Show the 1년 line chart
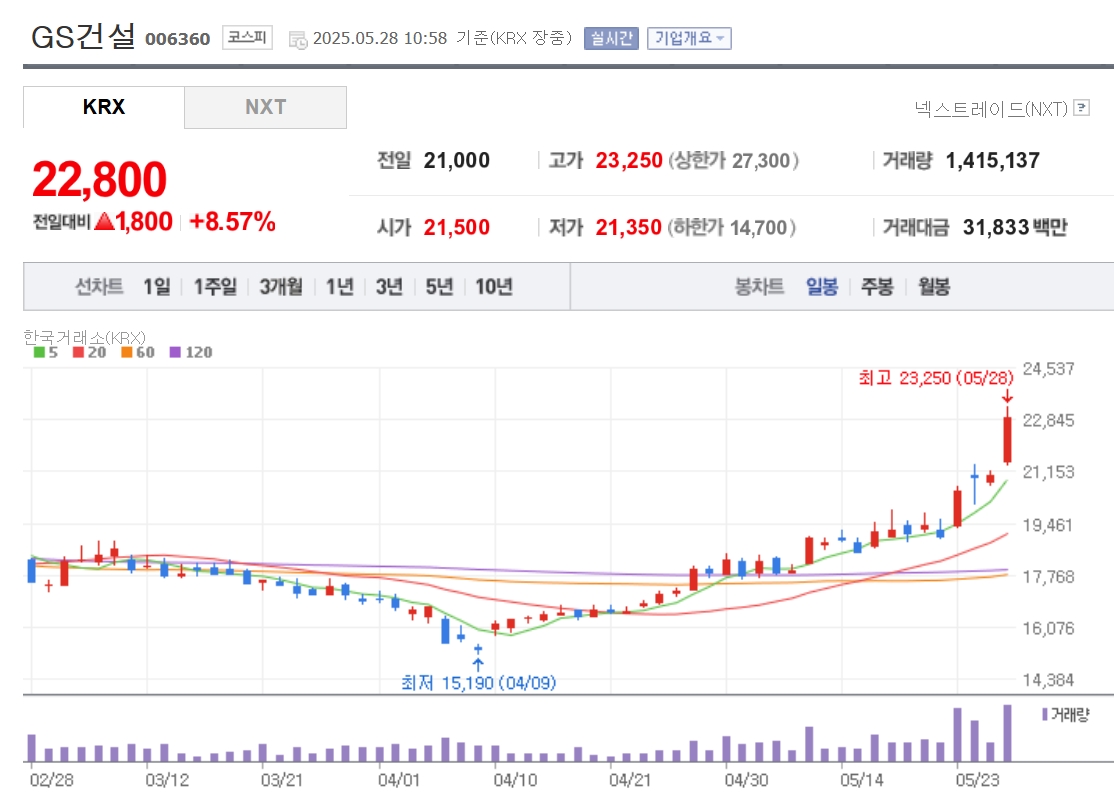 coord(340,286)
